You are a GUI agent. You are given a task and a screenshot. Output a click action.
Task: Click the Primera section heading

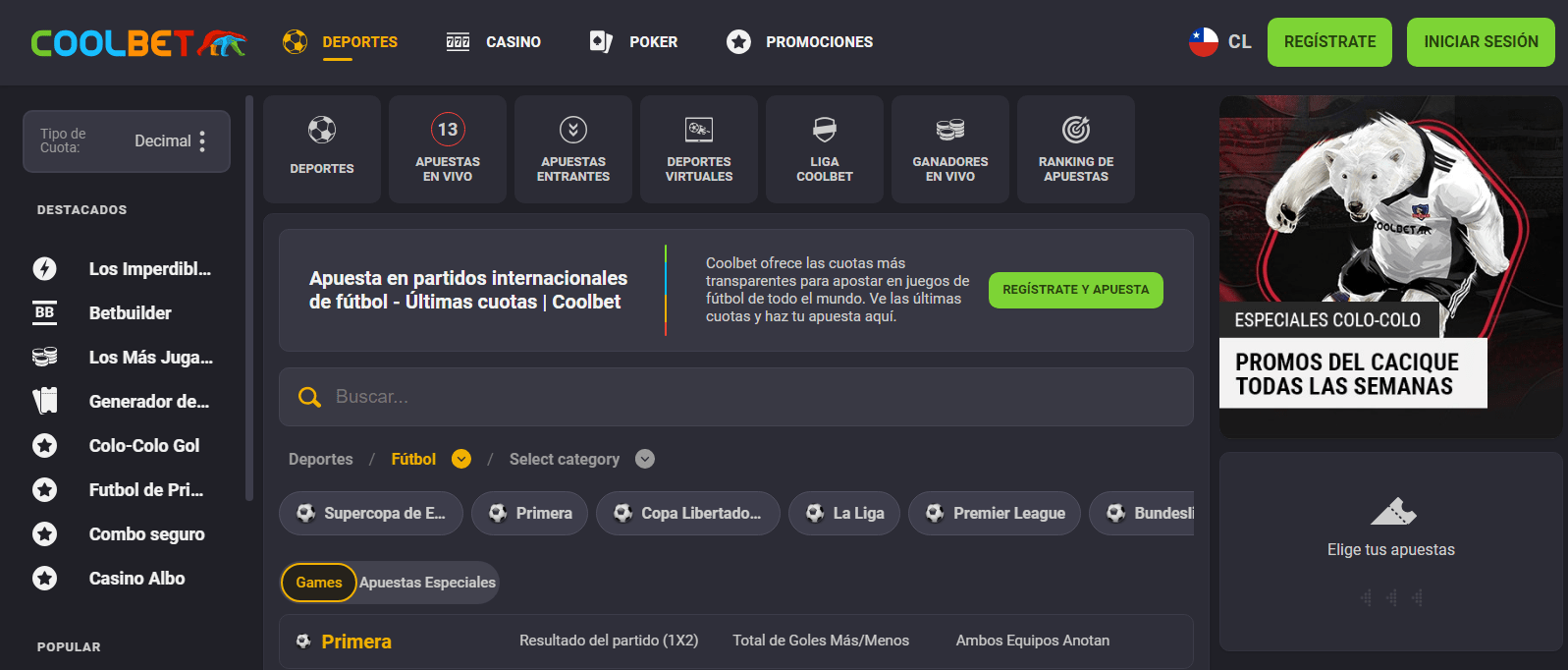(356, 642)
